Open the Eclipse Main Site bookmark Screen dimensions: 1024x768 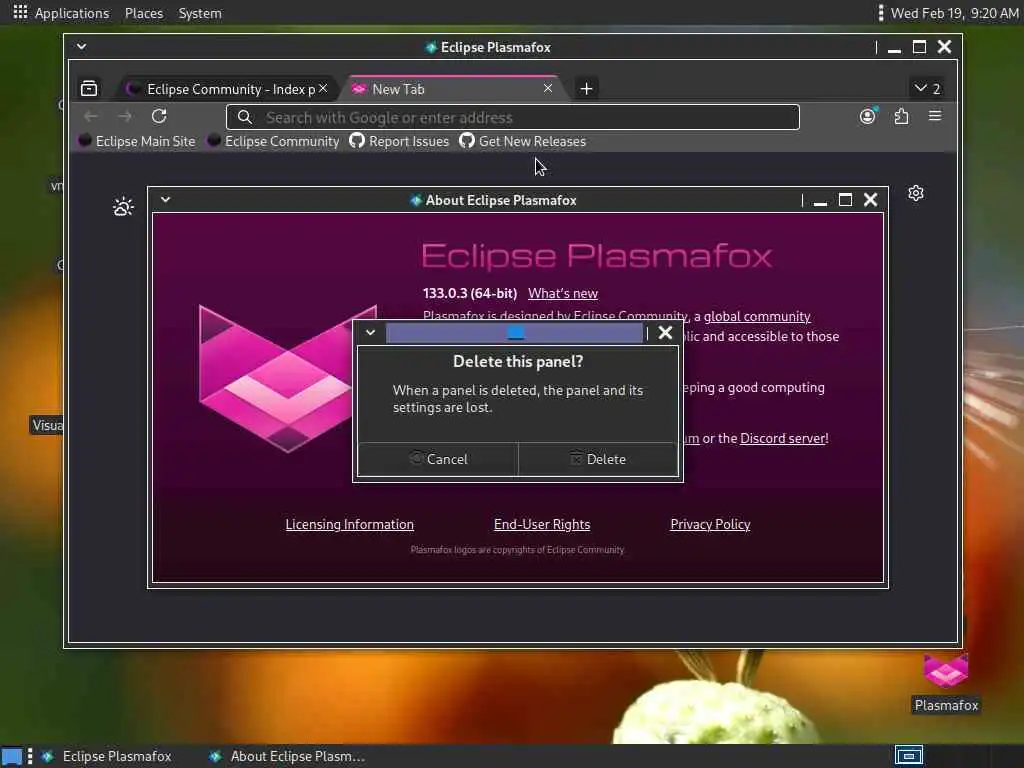pos(136,141)
